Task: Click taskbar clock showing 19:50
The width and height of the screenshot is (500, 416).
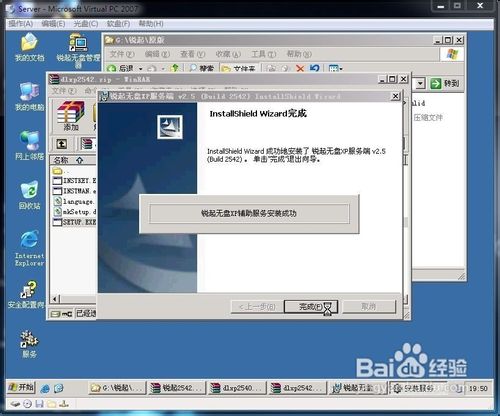Action: 478,389
